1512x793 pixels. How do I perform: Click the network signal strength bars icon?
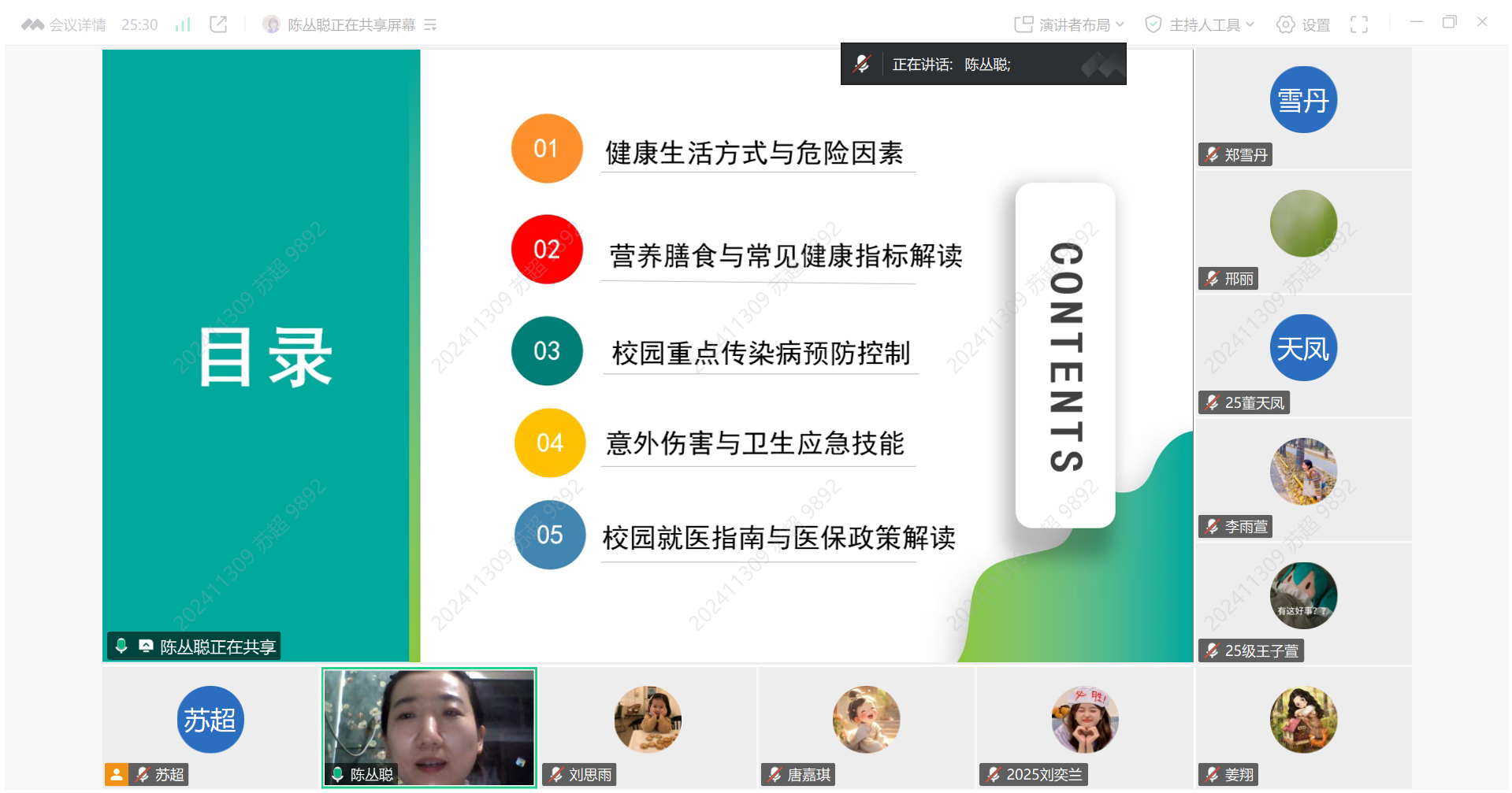pyautogui.click(x=183, y=25)
